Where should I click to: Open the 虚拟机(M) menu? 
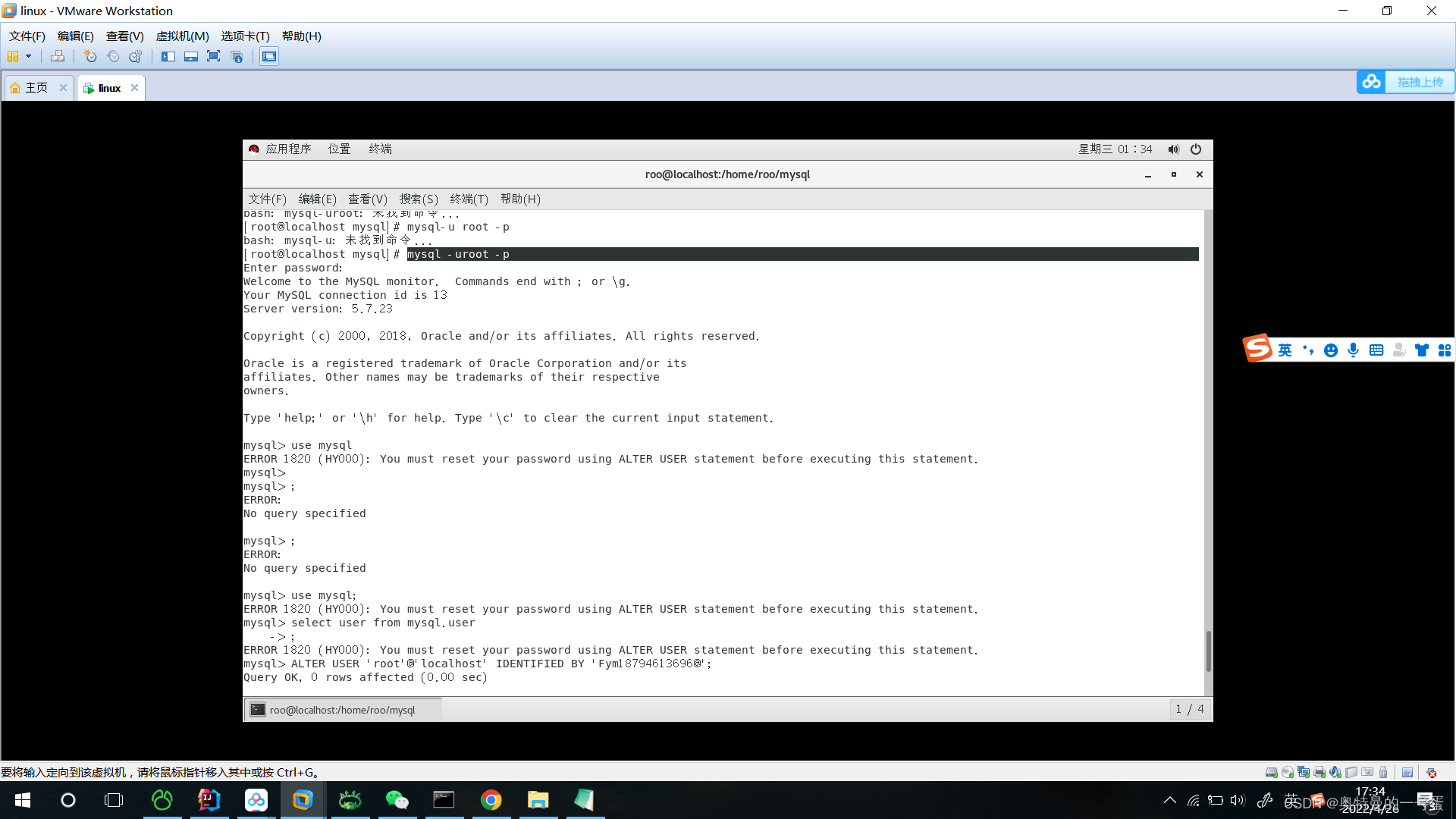point(182,36)
